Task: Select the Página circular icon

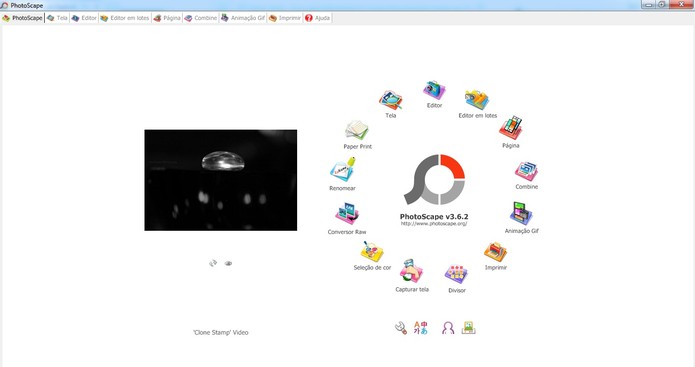Action: click(511, 128)
